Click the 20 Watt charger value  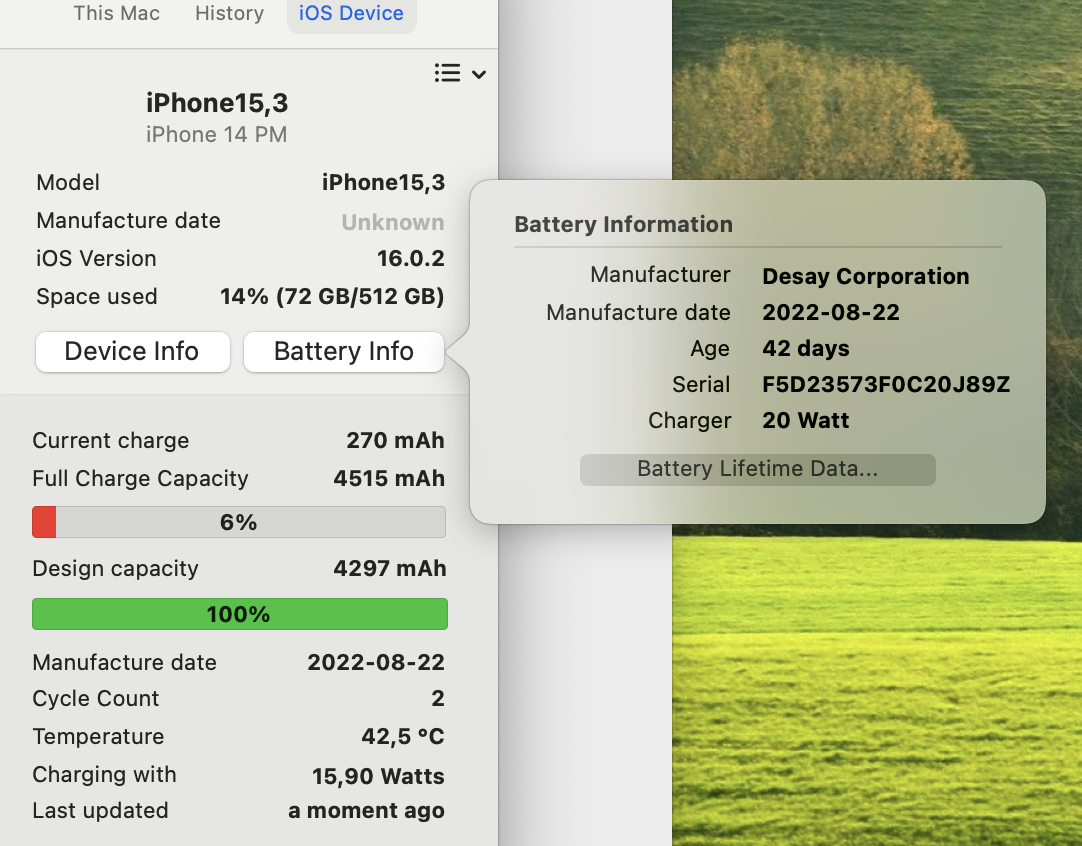coord(806,420)
